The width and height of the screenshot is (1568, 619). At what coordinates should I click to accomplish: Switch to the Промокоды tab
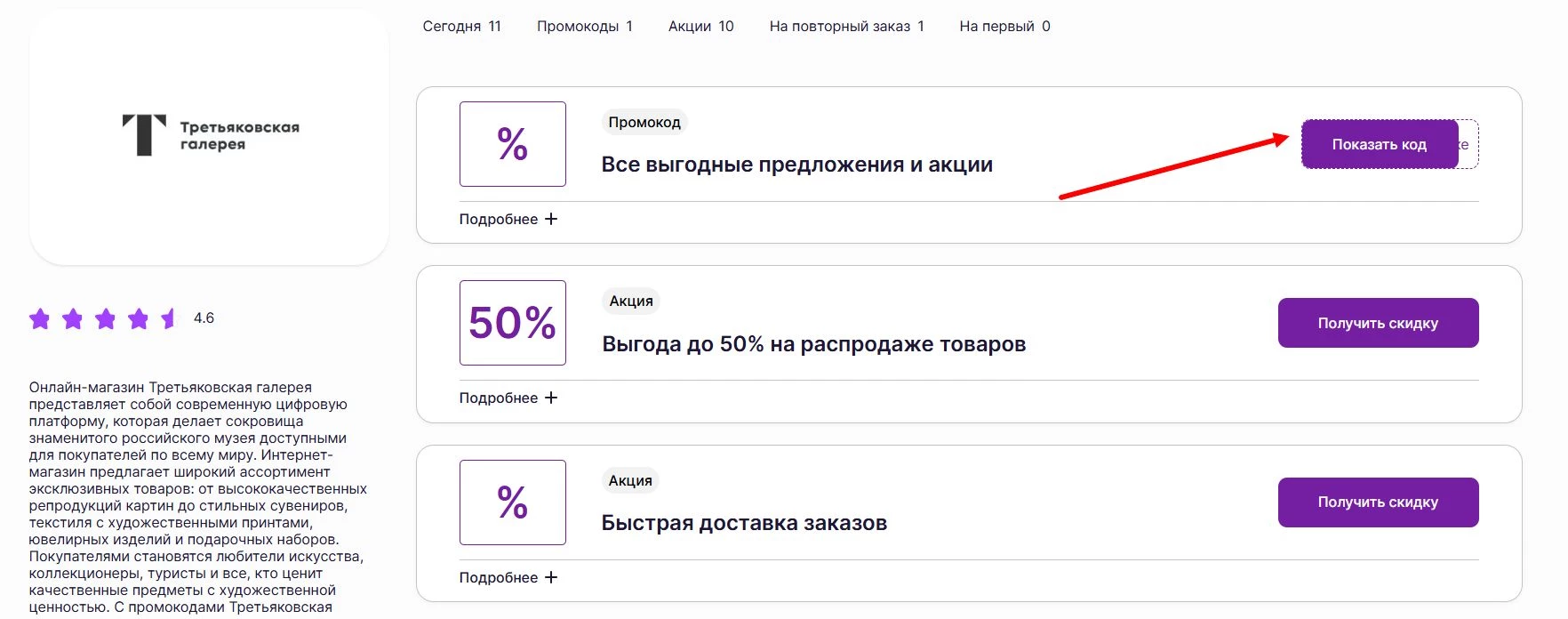point(583,26)
